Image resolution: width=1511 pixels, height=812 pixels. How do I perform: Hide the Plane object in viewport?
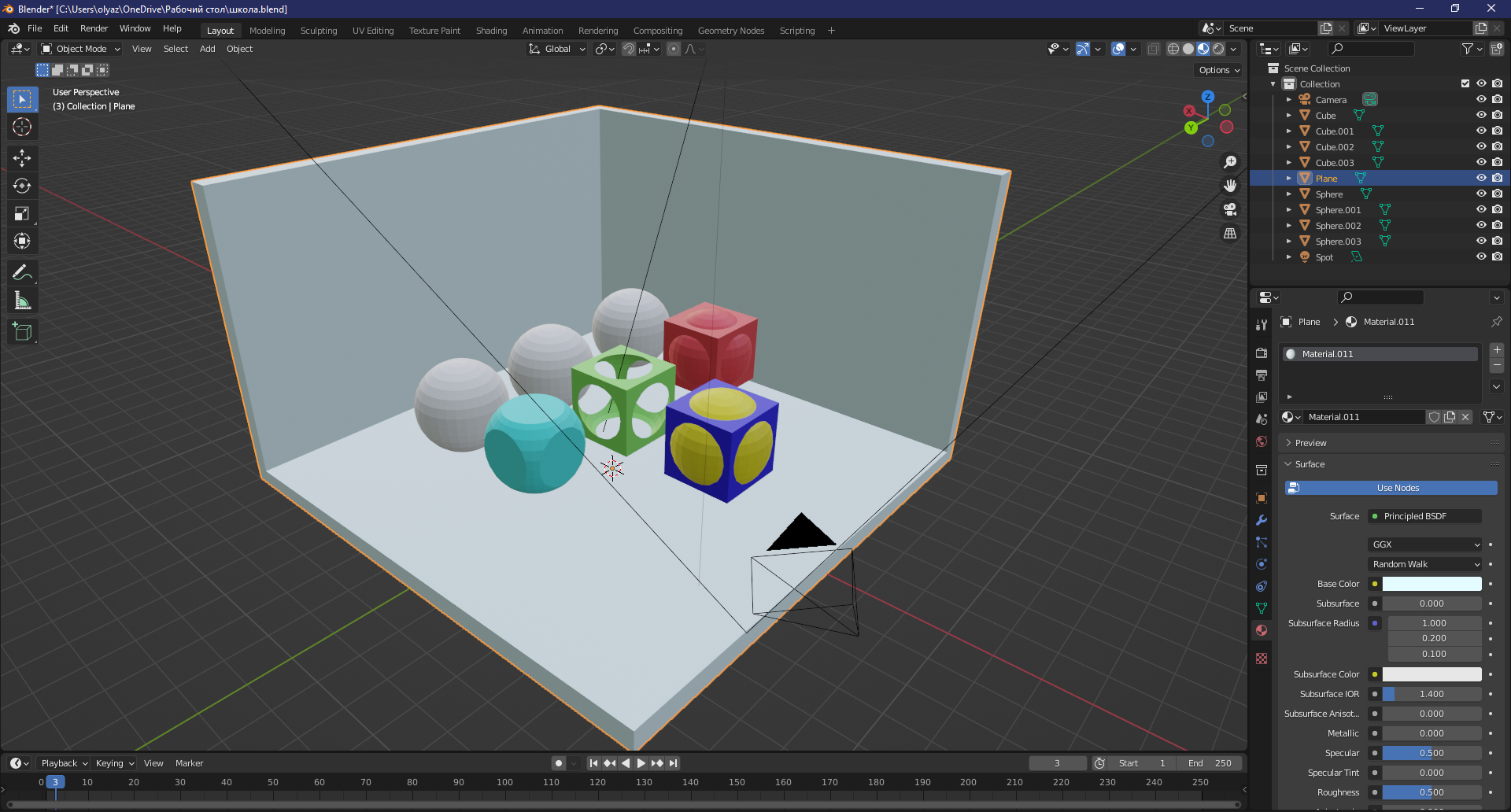(x=1481, y=178)
